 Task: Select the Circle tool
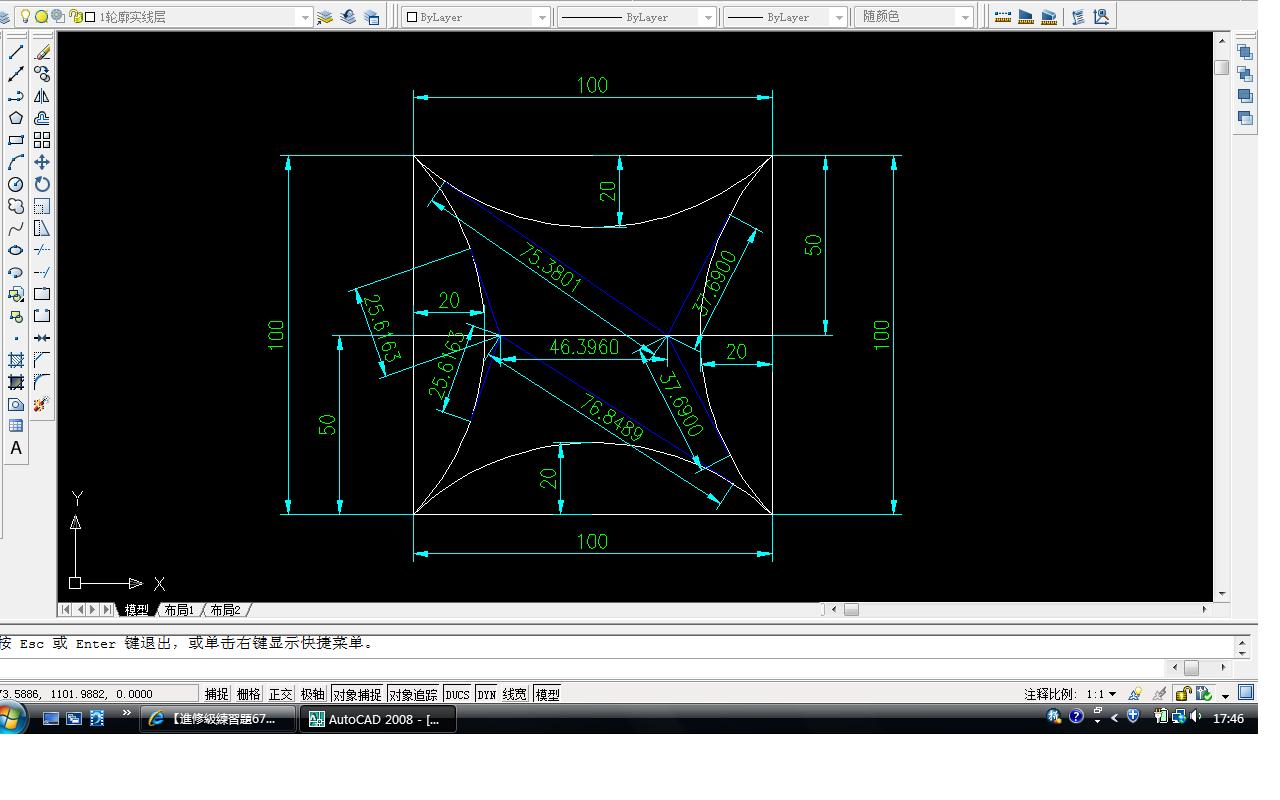point(16,184)
